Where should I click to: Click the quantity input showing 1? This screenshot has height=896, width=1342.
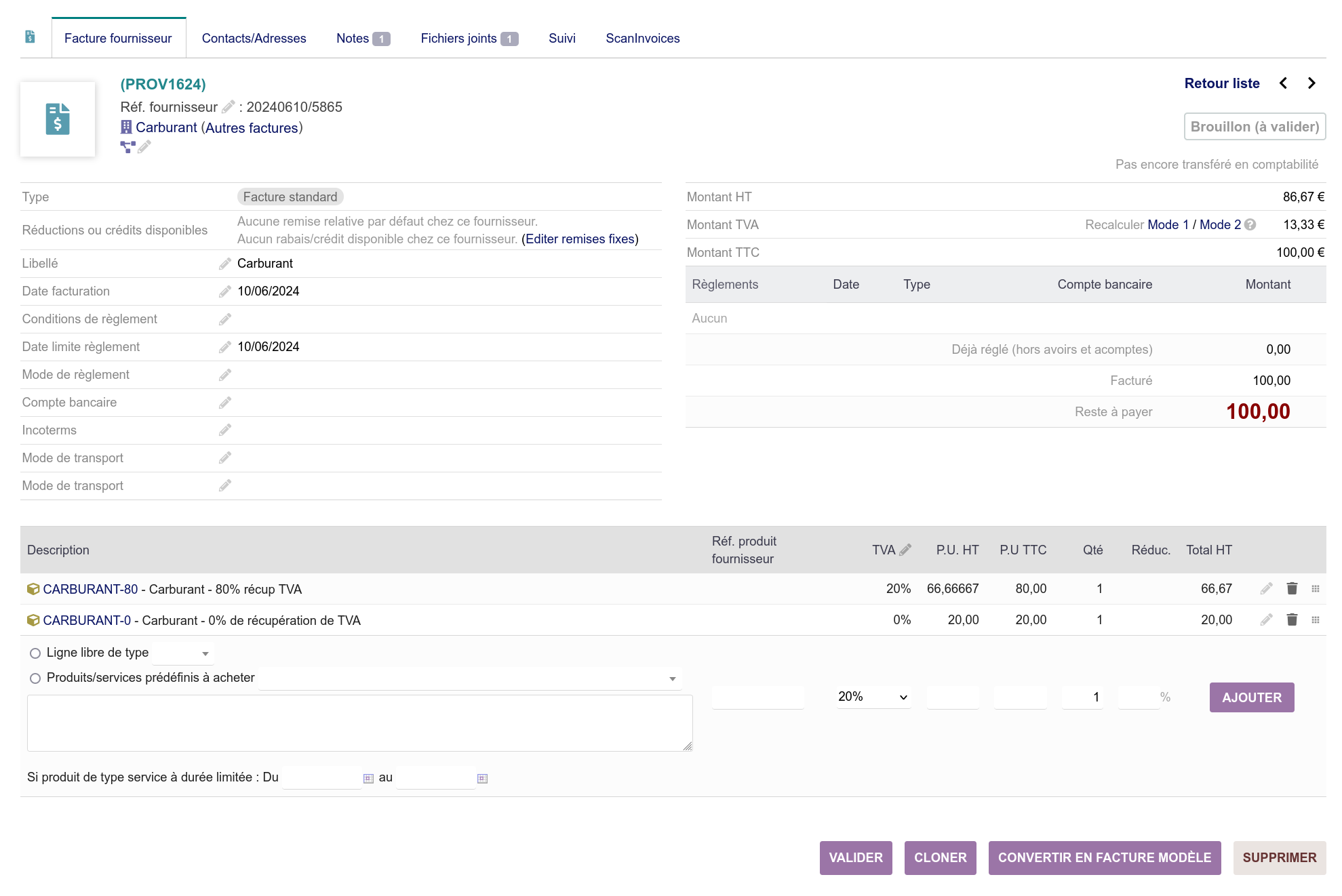(x=1083, y=697)
